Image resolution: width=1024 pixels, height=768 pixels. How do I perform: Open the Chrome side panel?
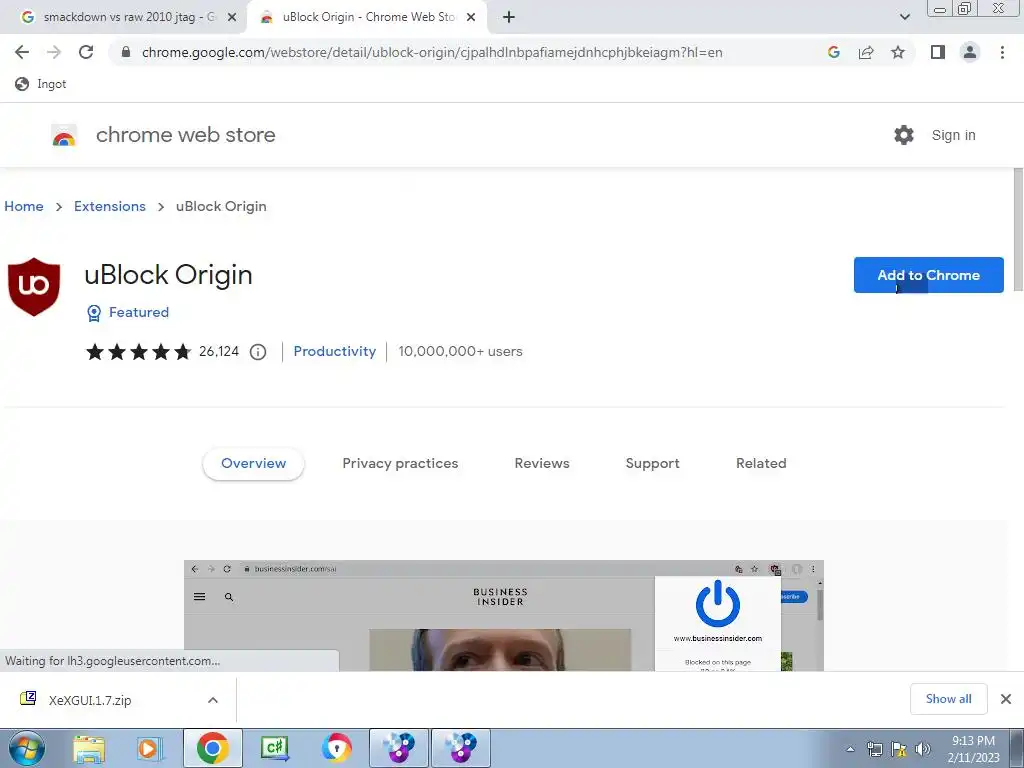coord(938,52)
